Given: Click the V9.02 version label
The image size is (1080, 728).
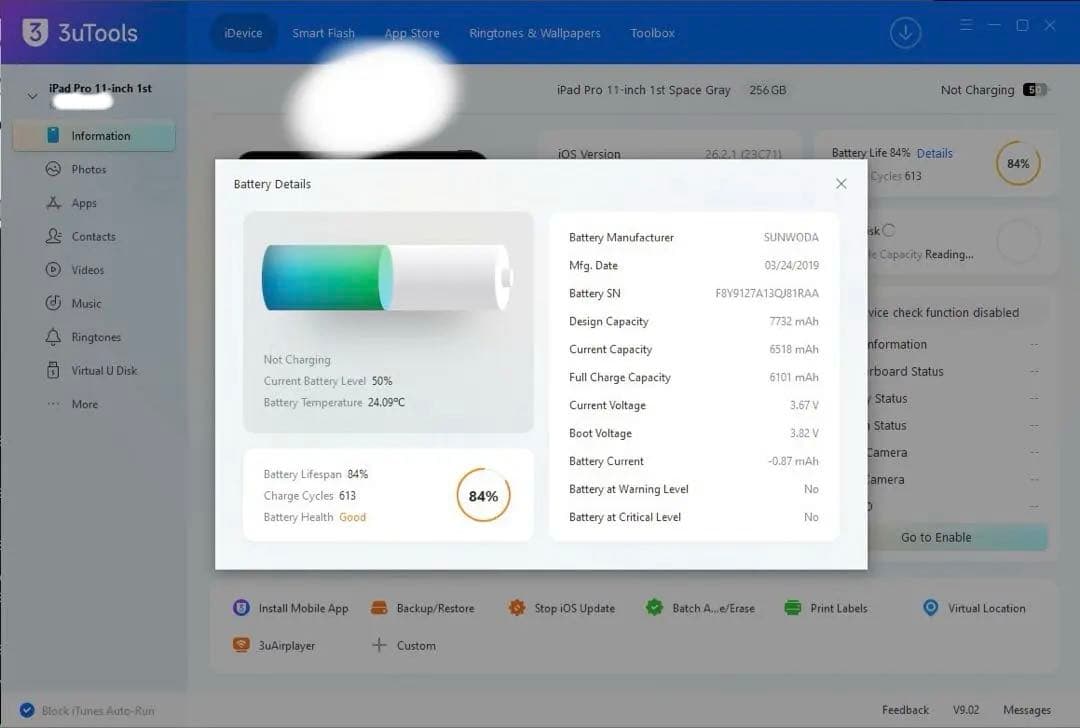Looking at the screenshot, I should [966, 710].
